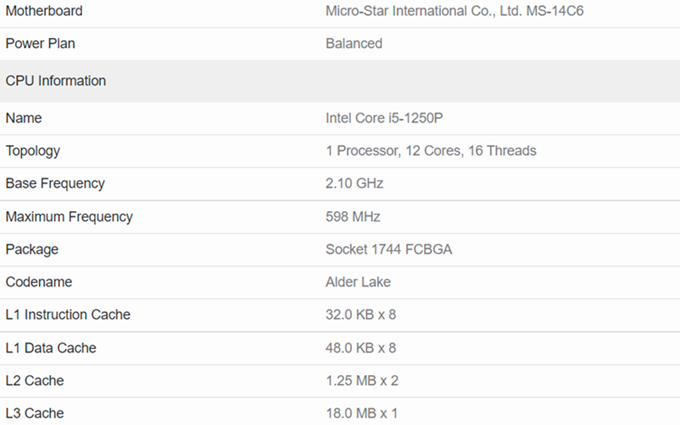This screenshot has width=680, height=425.
Task: Click the L1 Instruction Cache label
Action: tap(68, 315)
